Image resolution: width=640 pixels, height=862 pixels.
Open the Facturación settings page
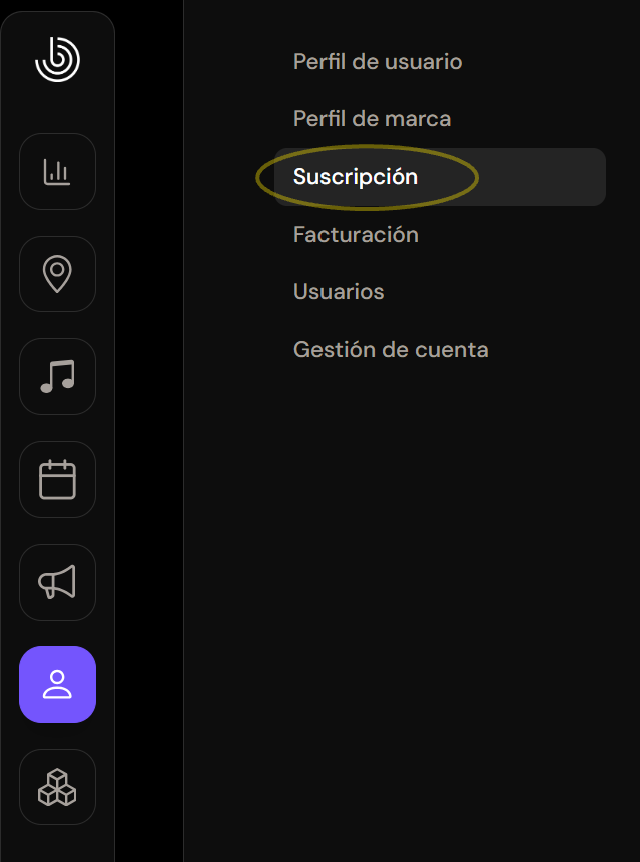point(356,235)
